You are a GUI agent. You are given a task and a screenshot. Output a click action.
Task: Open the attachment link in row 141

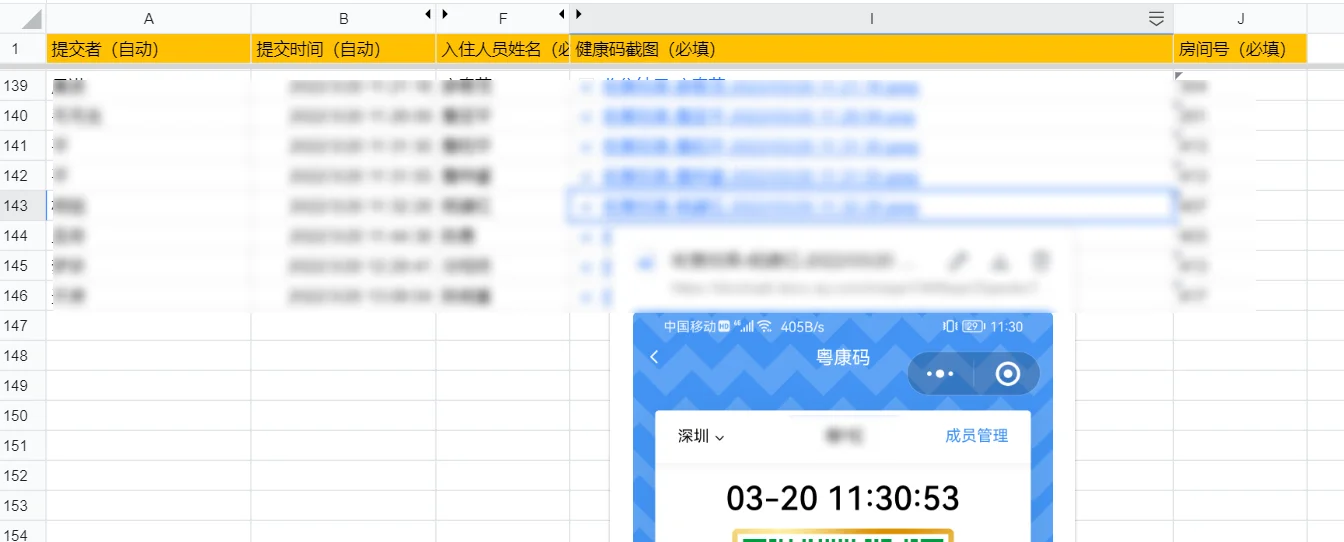point(760,147)
